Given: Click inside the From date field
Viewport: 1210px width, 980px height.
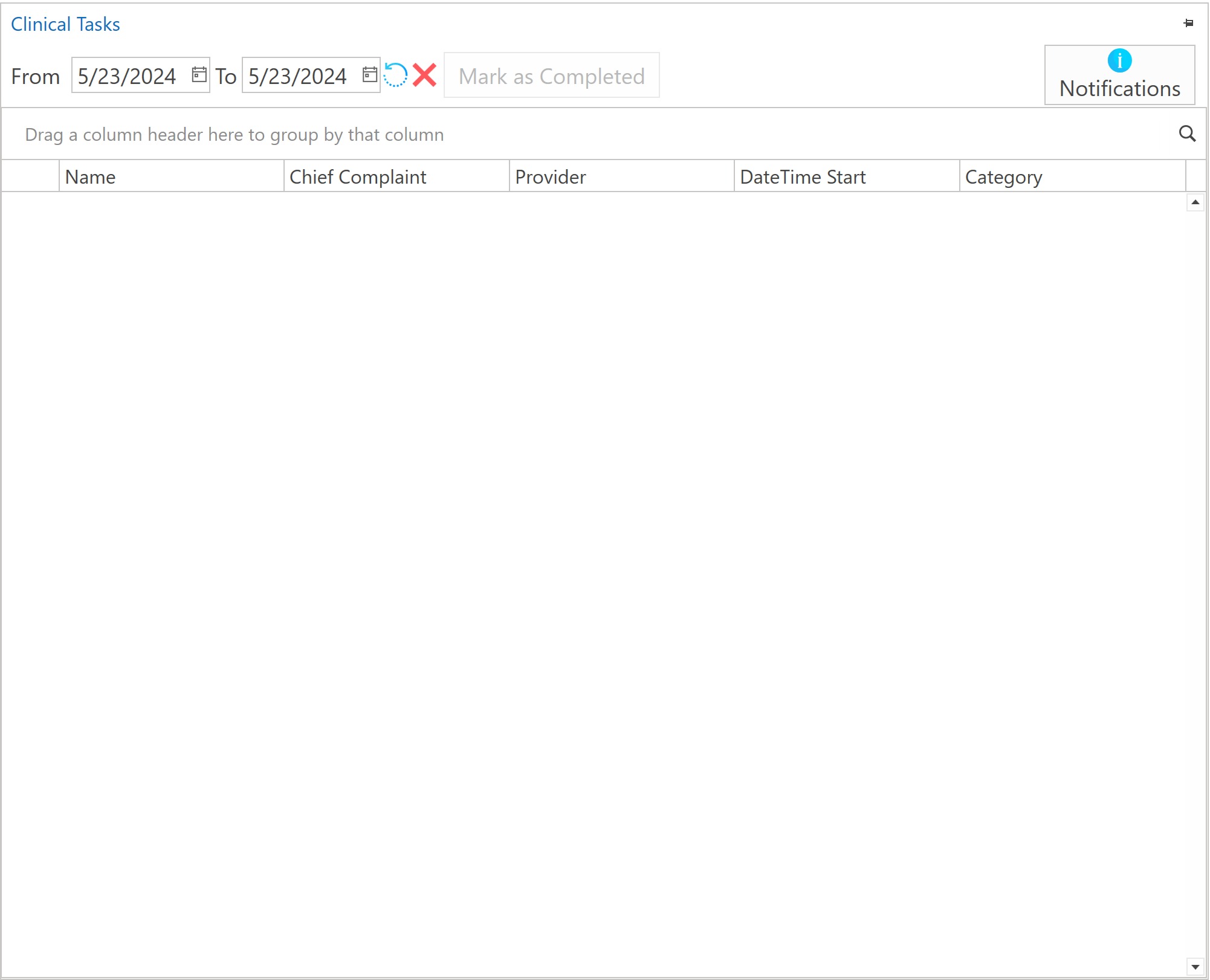Looking at the screenshot, I should (128, 76).
